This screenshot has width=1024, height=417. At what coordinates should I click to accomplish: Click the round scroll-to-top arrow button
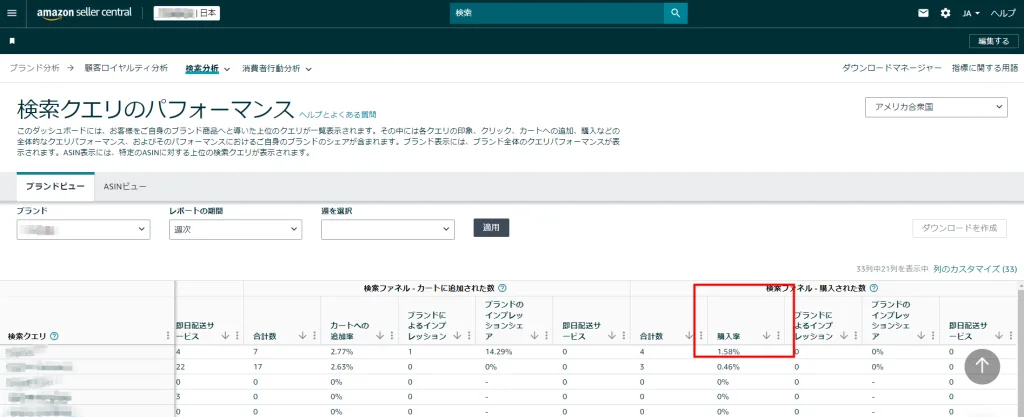click(982, 366)
